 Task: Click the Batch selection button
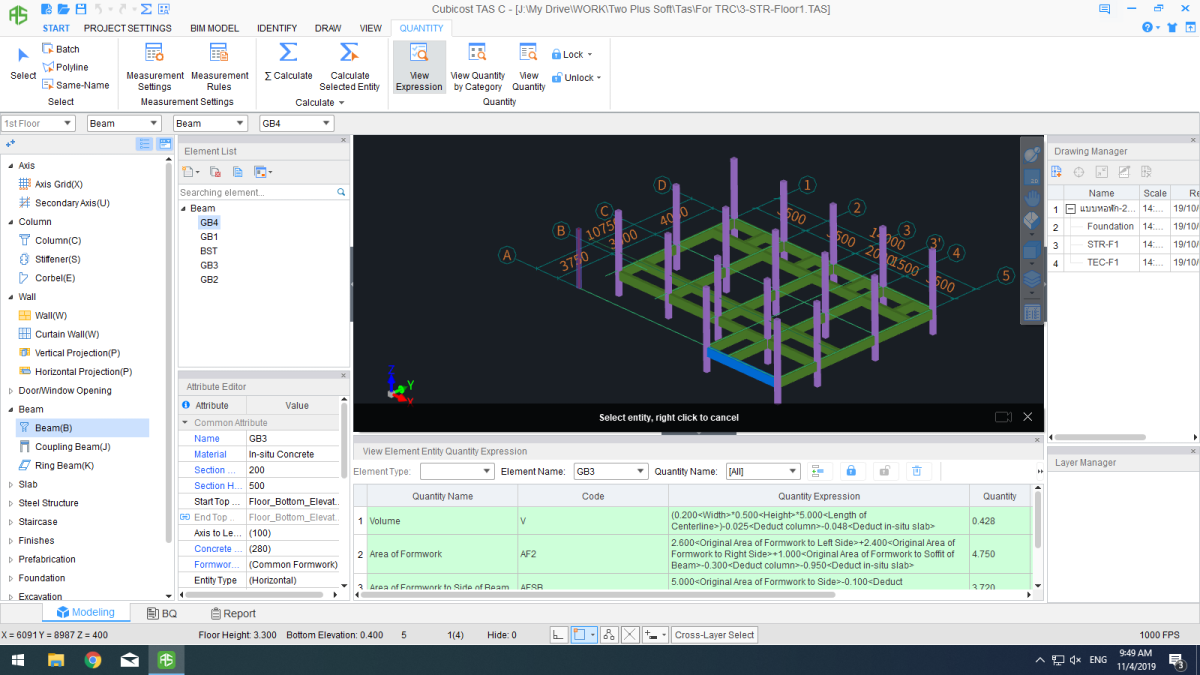pos(60,48)
